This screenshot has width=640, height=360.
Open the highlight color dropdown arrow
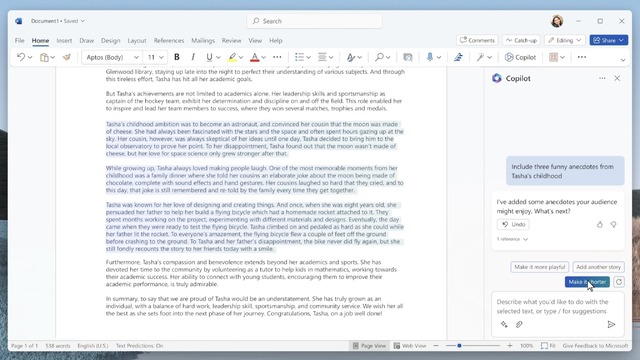click(241, 58)
